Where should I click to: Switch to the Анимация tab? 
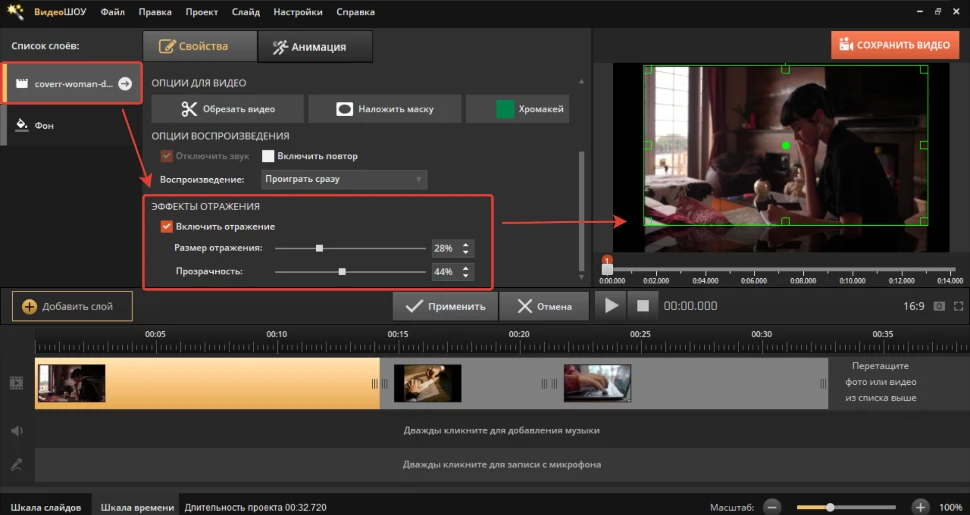(315, 46)
